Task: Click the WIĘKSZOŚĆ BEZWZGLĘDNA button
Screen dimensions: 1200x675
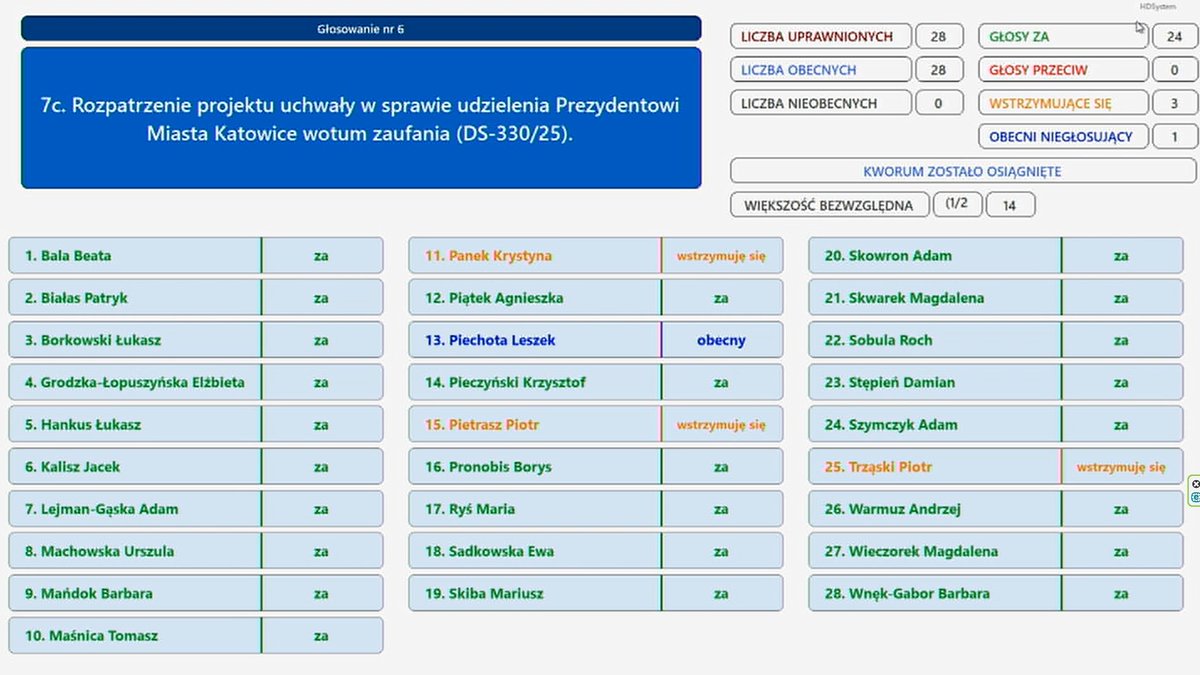Action: pyautogui.click(x=830, y=204)
